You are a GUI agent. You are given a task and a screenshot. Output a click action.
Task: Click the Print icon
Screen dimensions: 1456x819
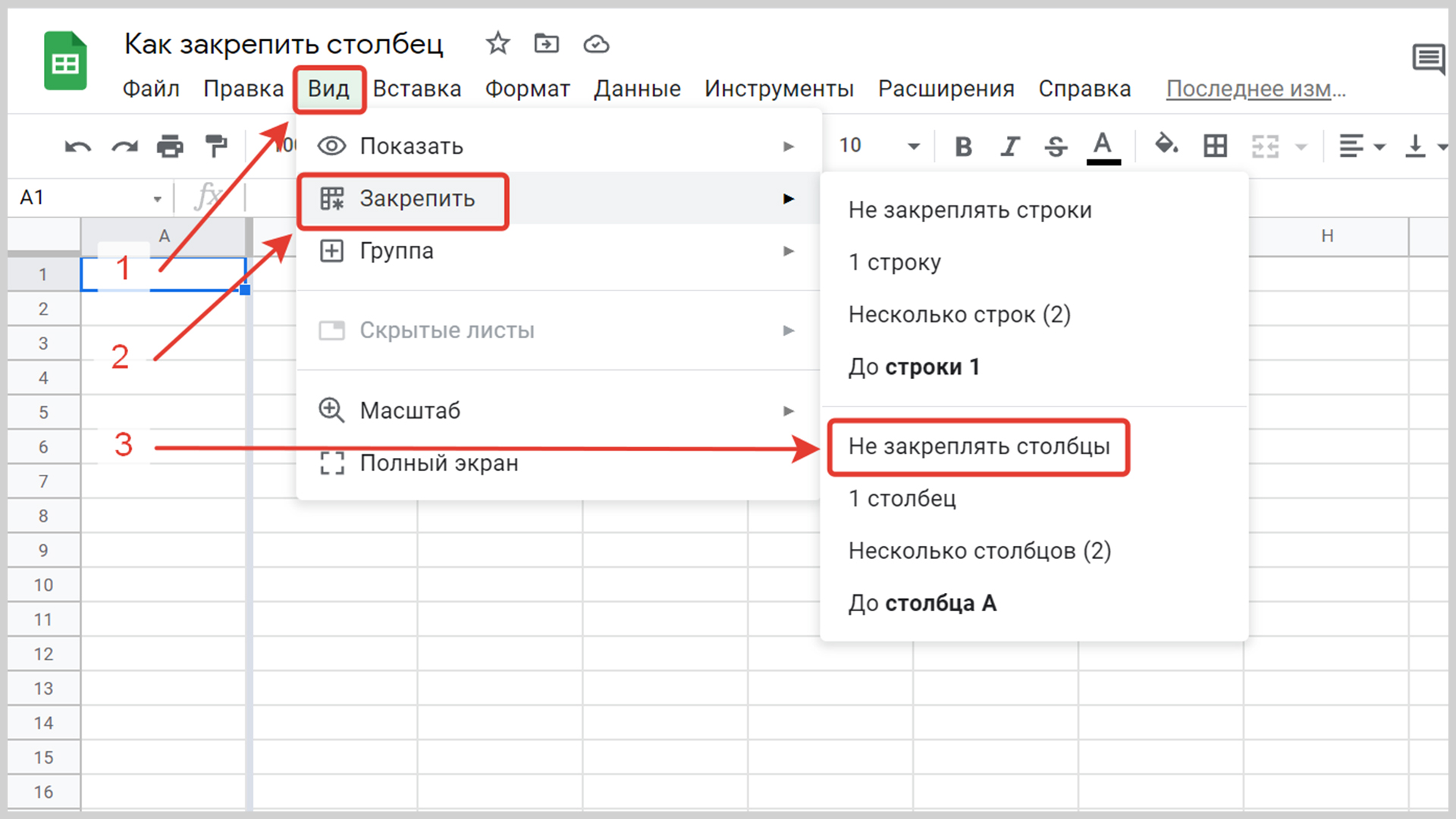point(170,146)
